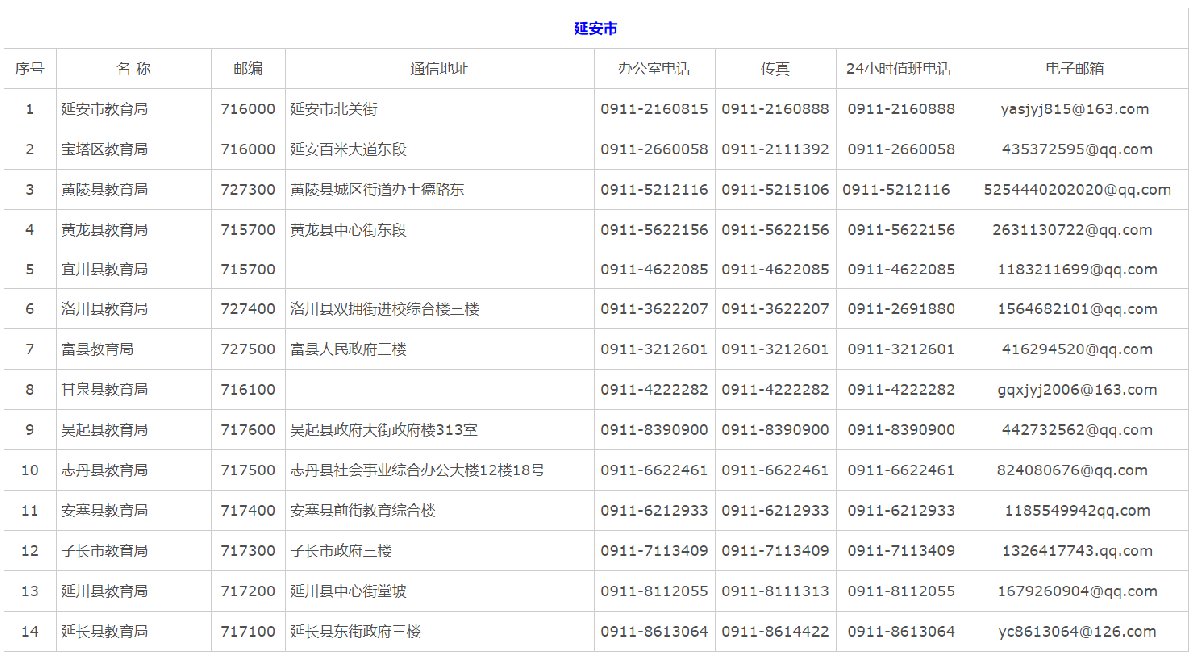Click the email 1185549942qq.com

(x=1077, y=511)
